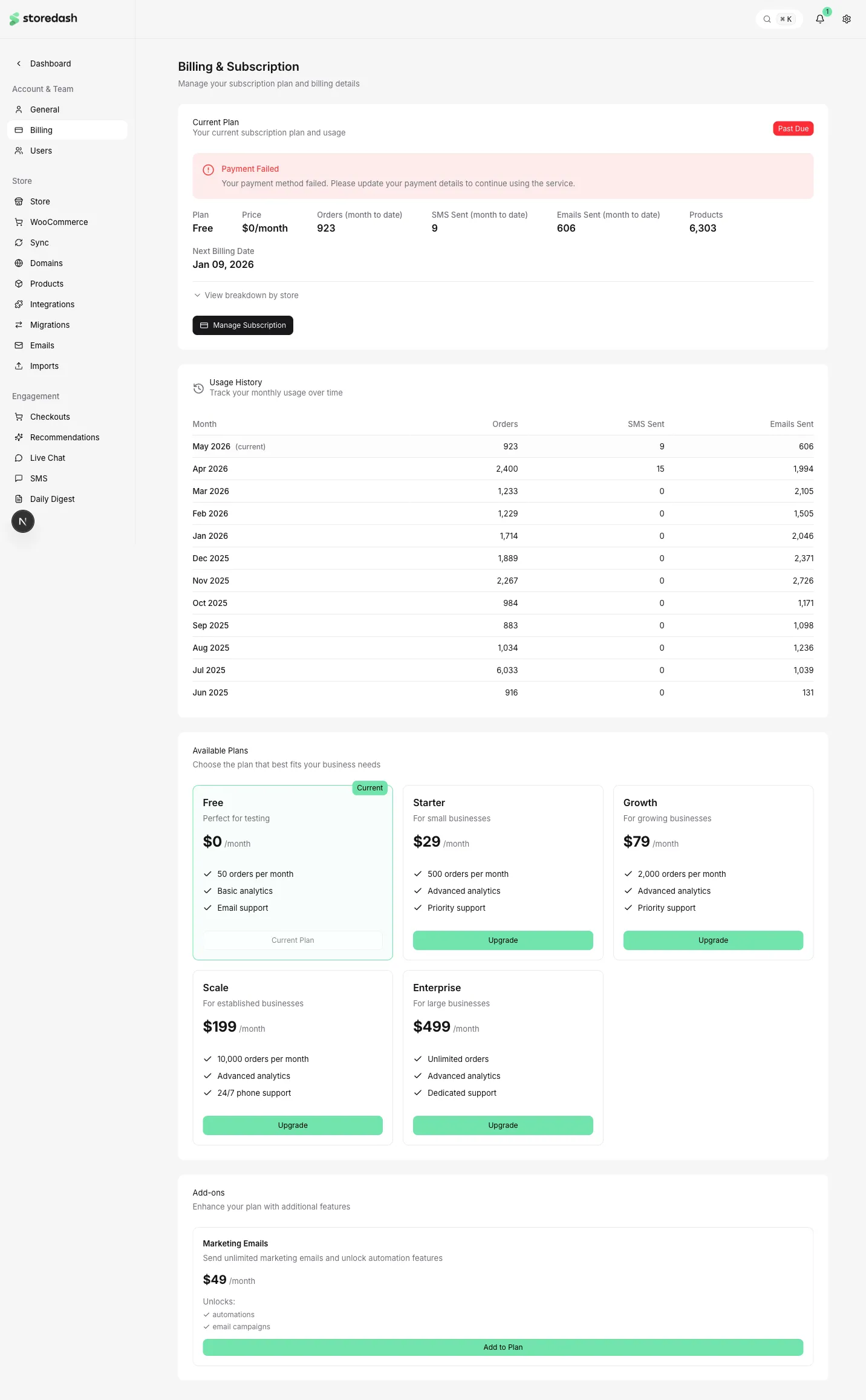
Task: Click the Domains globe icon
Action: (19, 263)
